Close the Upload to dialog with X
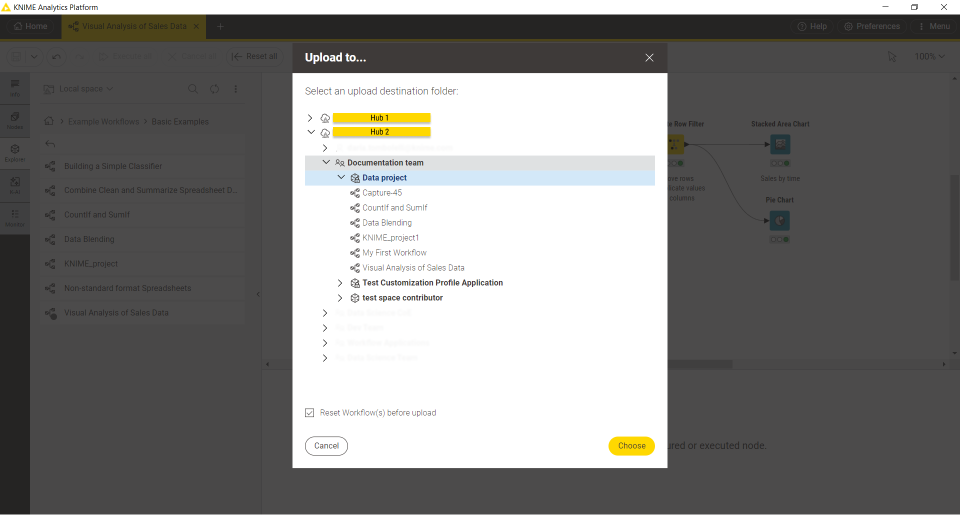 tap(649, 58)
